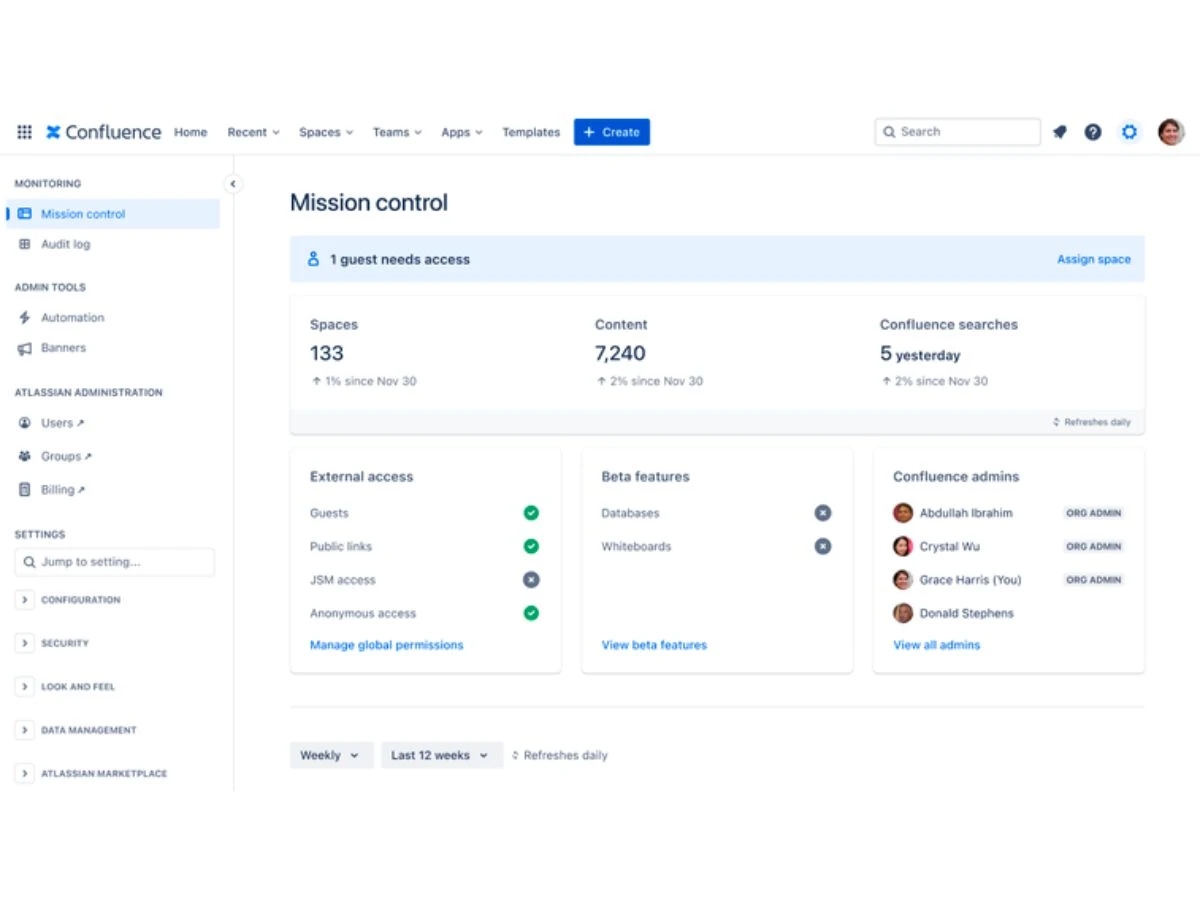Expand the Look and Feel section

[x=25, y=687]
